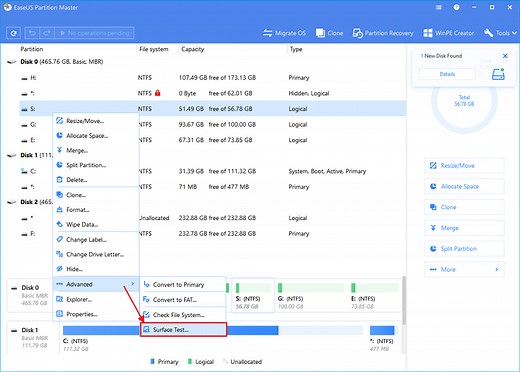
Task: Choose Allocate Space in context menu
Action: (96, 136)
